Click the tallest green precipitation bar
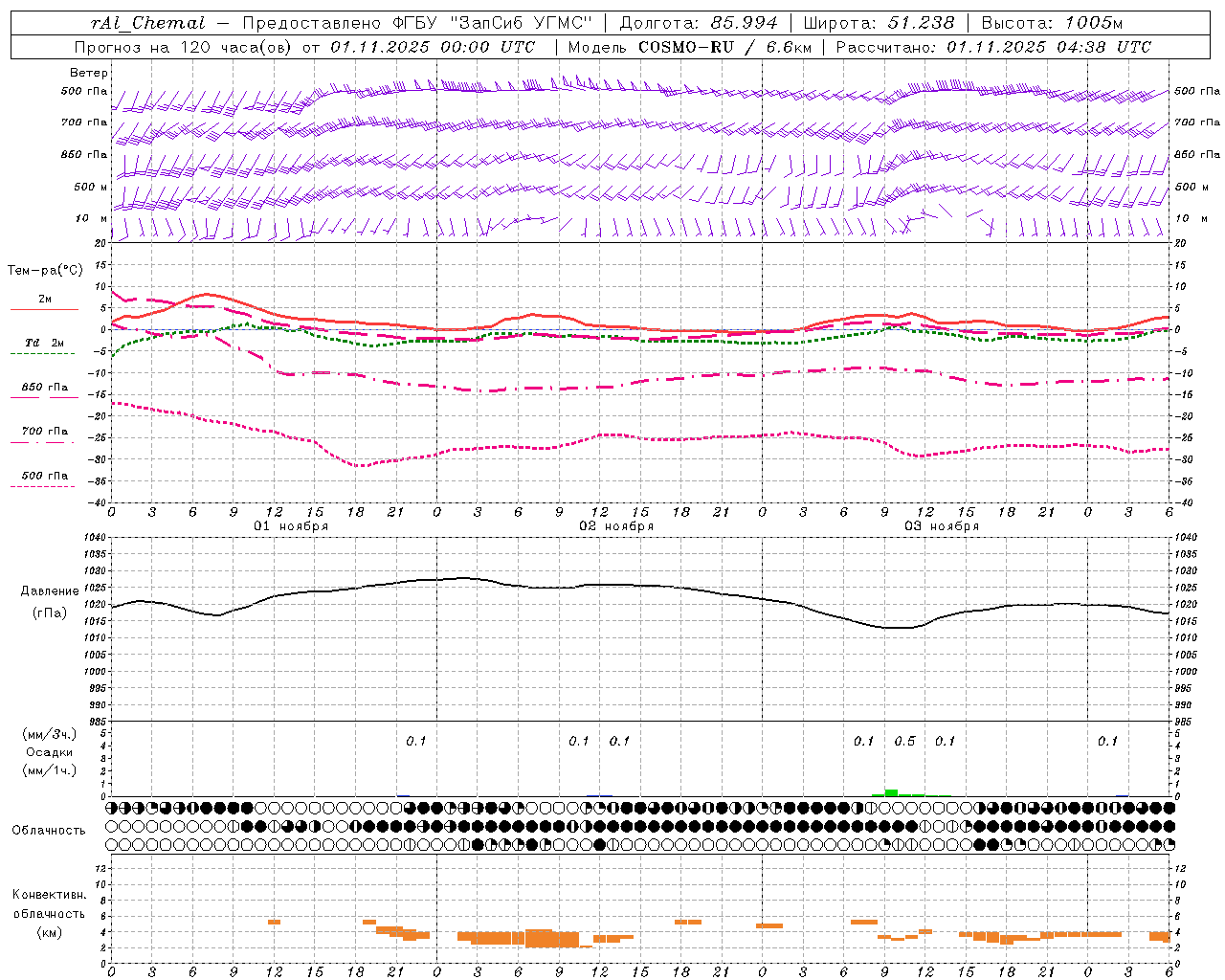Viewport: 1225px width, 980px height. [891, 792]
